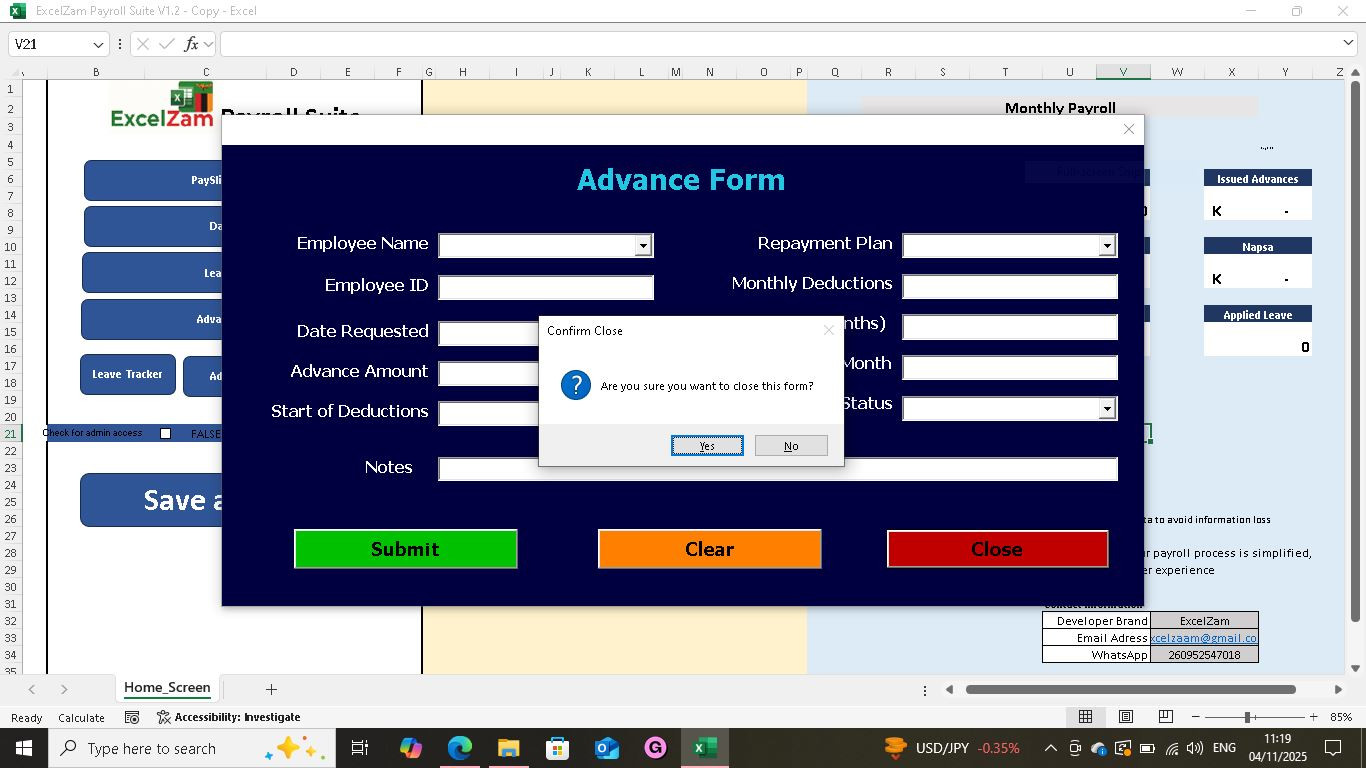Click the Employee ID input field
Viewport: 1366px width, 768px height.
[x=546, y=288]
